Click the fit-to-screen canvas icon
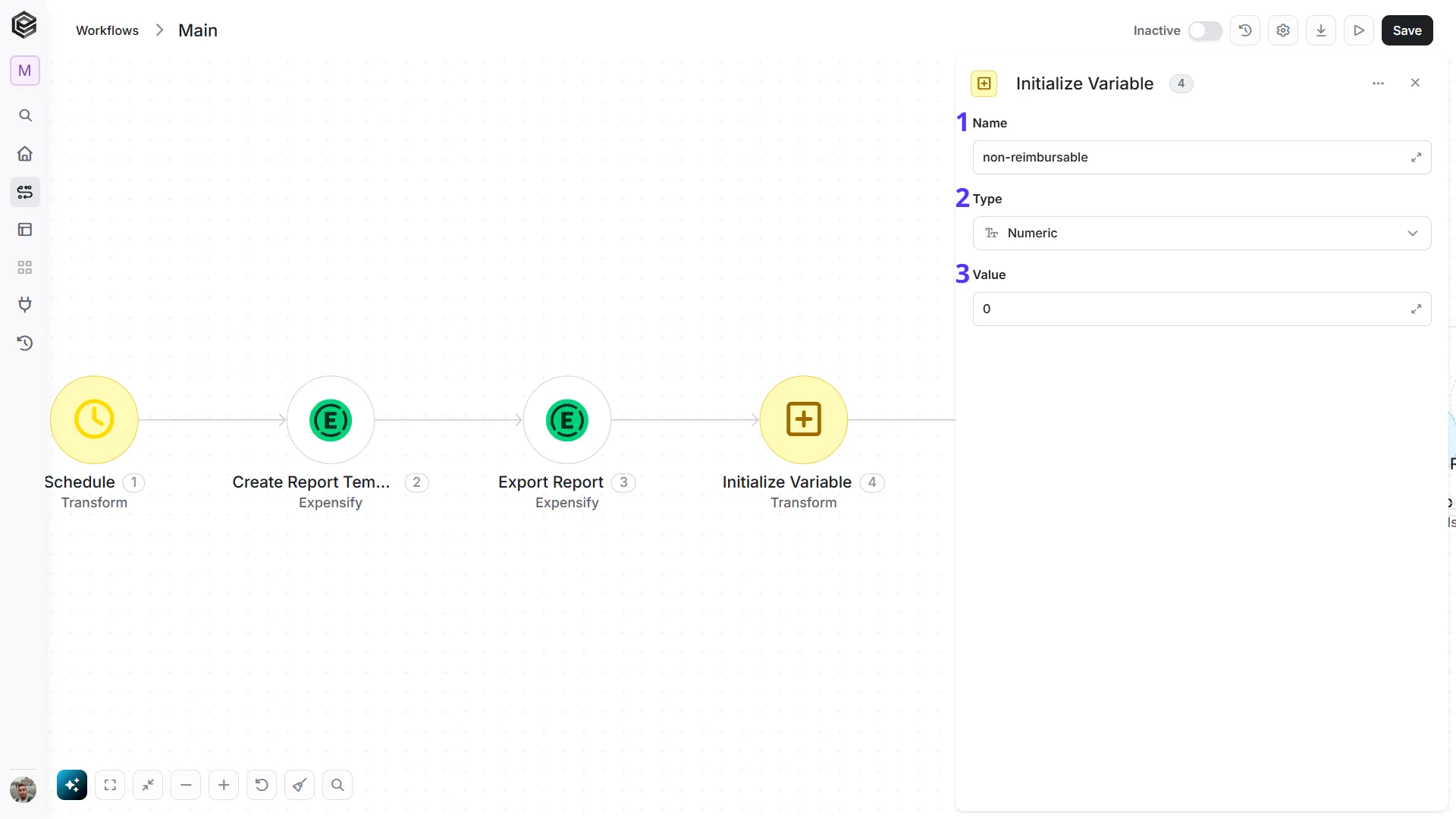The image size is (1456, 819). [x=110, y=785]
